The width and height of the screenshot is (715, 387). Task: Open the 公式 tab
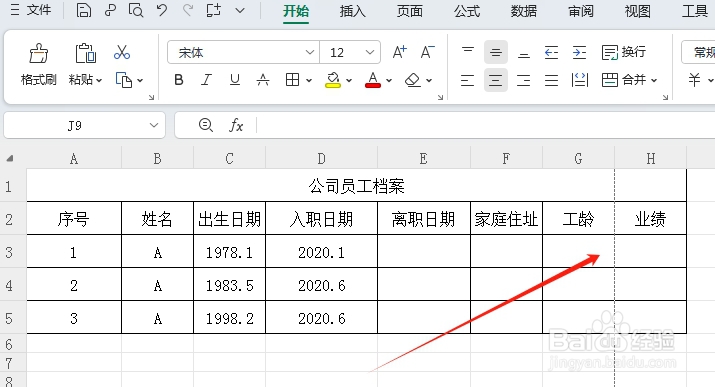click(466, 11)
